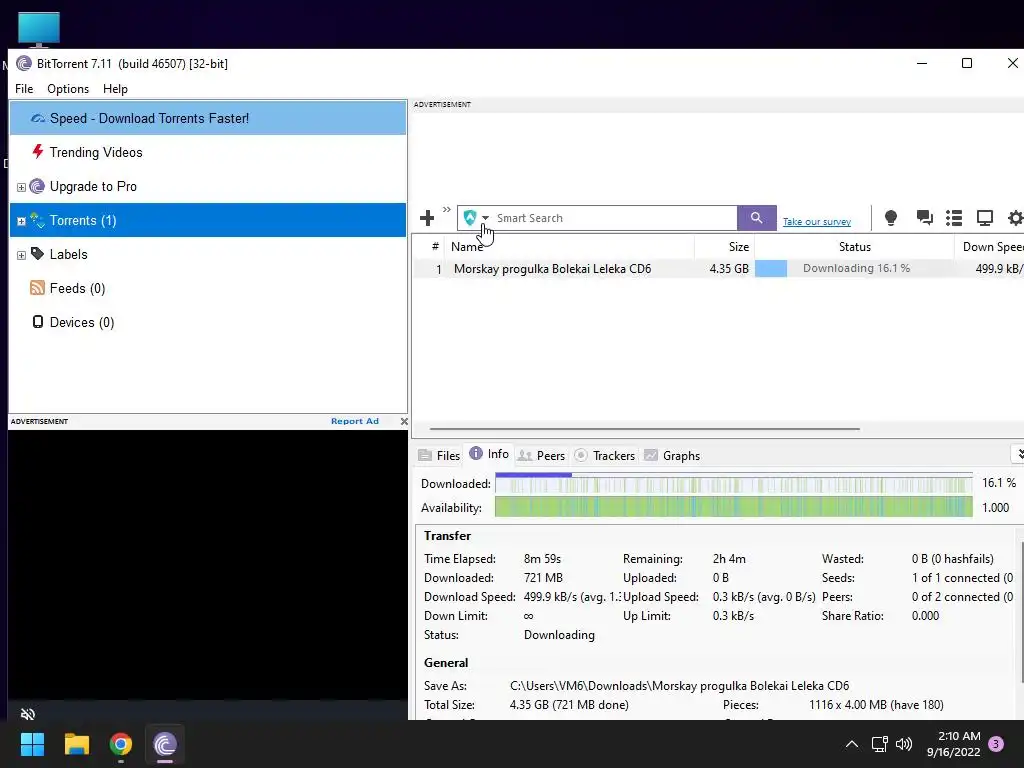Open File Explorer from taskbar

pyautogui.click(x=76, y=744)
